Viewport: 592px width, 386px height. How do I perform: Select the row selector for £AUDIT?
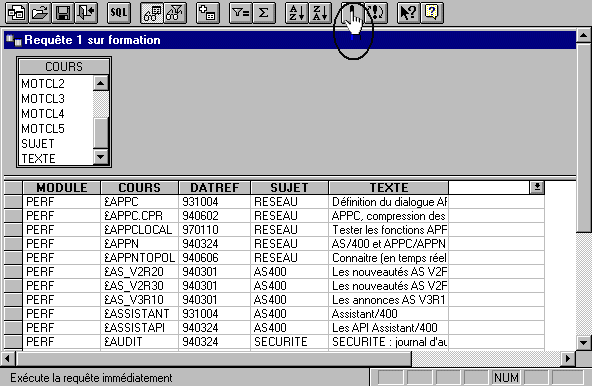[13, 341]
